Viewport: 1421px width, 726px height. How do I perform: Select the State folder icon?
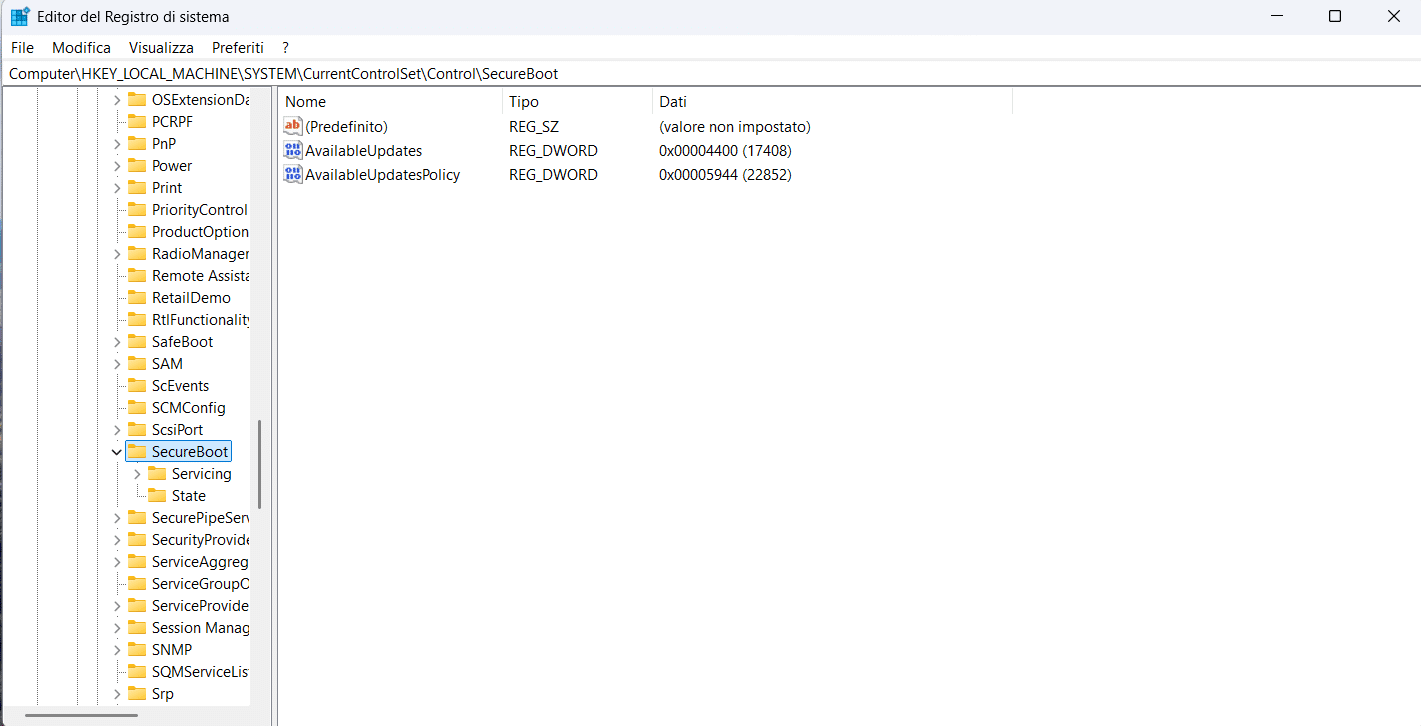tap(157, 496)
